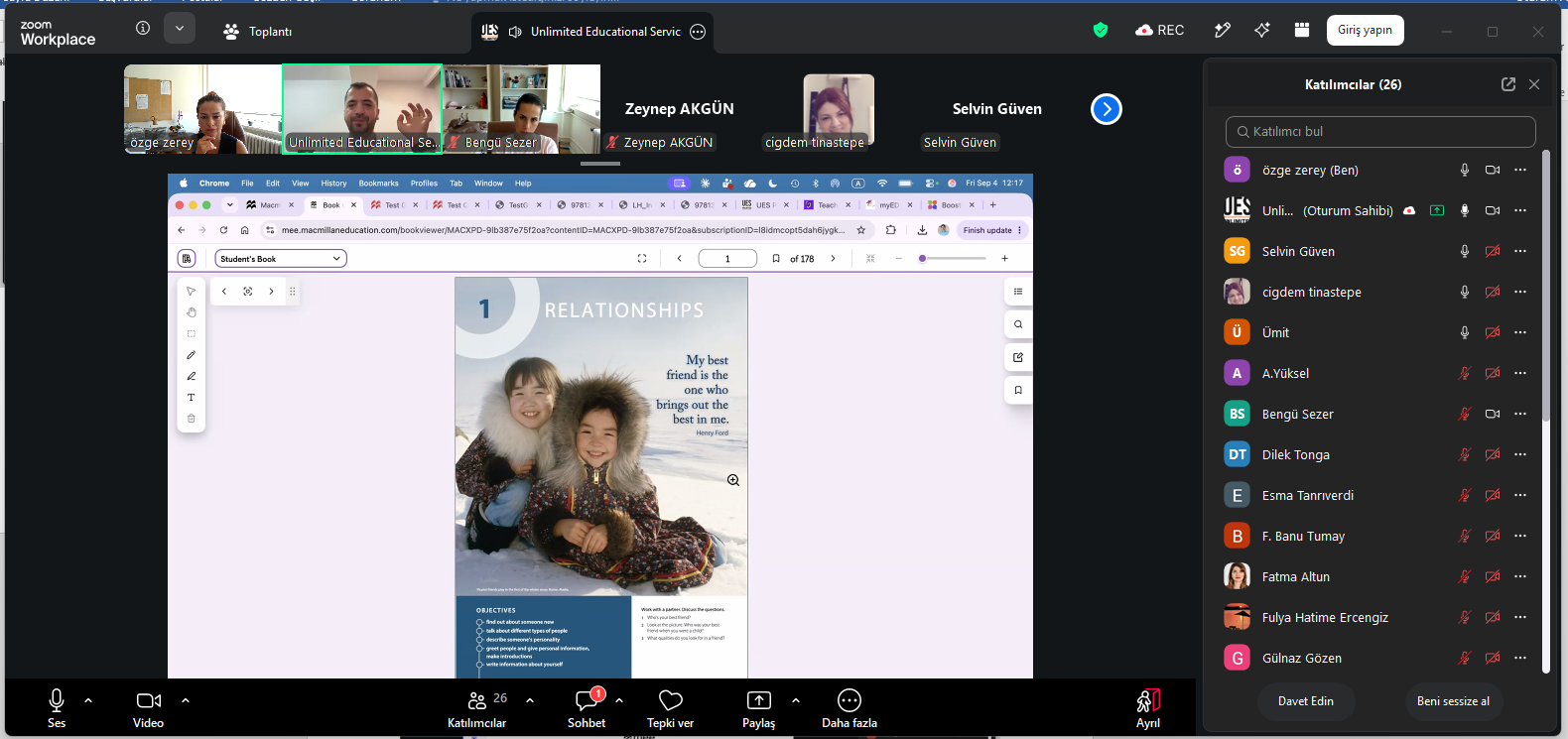Click the green encryption shield icon
Screen dimensions: 1568x739
[1101, 31]
